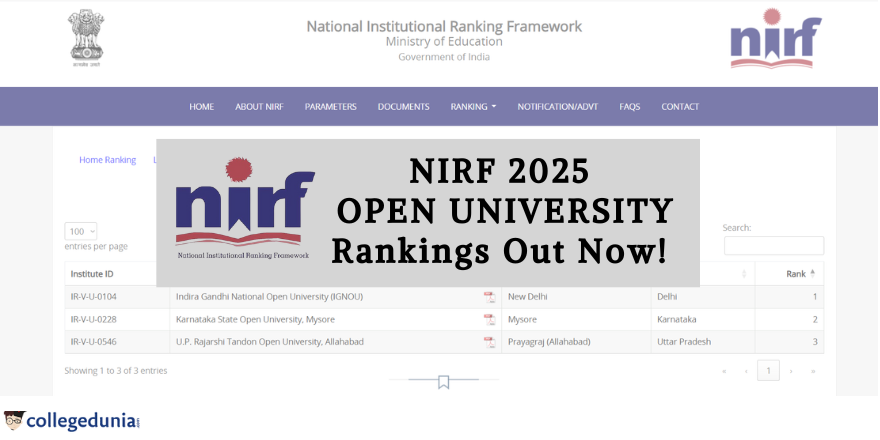Sort the table by Rank column arrows

(813, 274)
